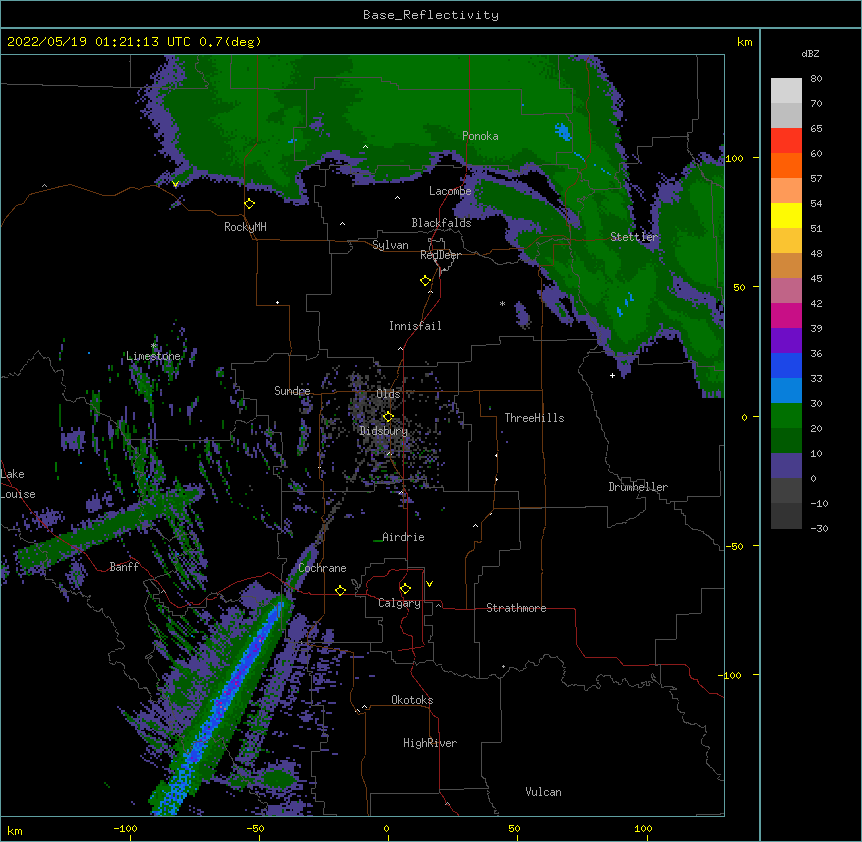
Task: Click the HighRiver town label
Action: pos(430,743)
